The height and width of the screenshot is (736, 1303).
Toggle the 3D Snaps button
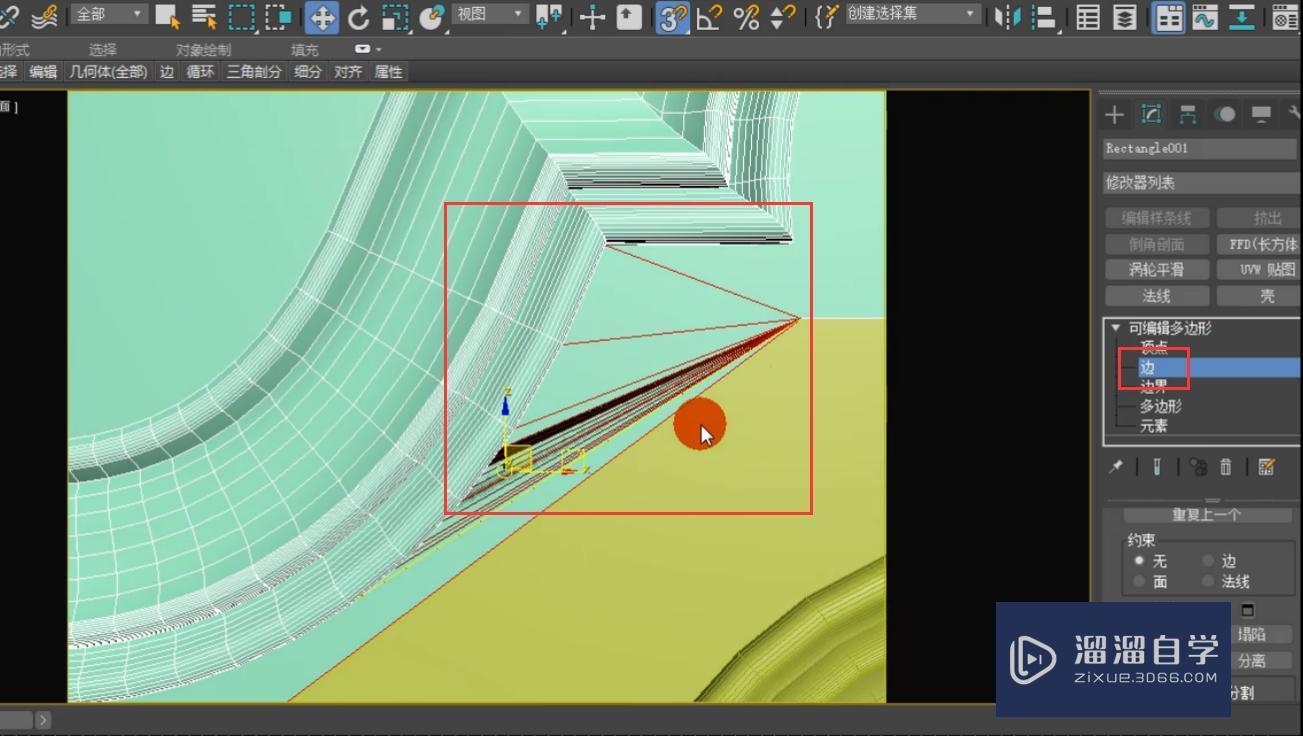[x=673, y=17]
